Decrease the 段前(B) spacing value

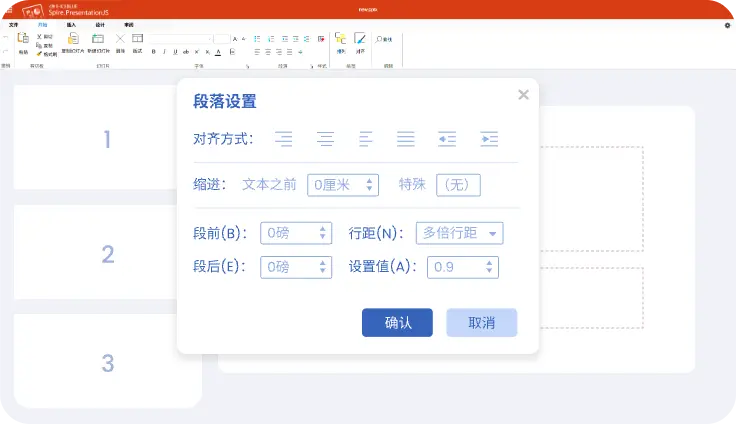pyautogui.click(x=322, y=237)
